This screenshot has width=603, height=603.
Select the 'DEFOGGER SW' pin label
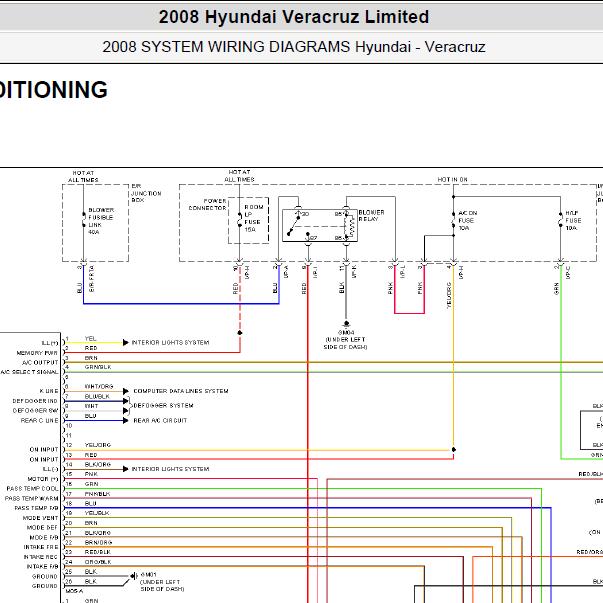click(x=35, y=410)
